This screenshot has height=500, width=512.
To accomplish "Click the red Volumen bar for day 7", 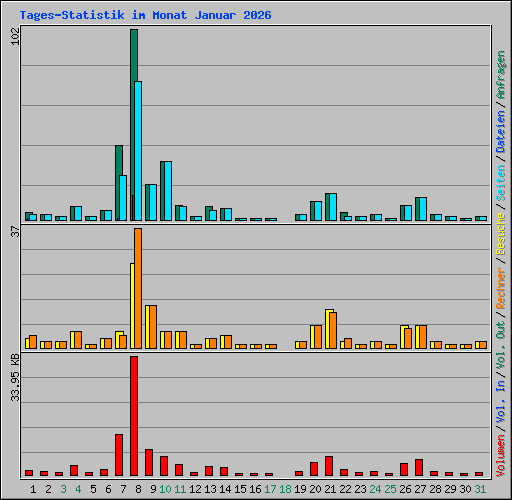I will pos(119,455).
